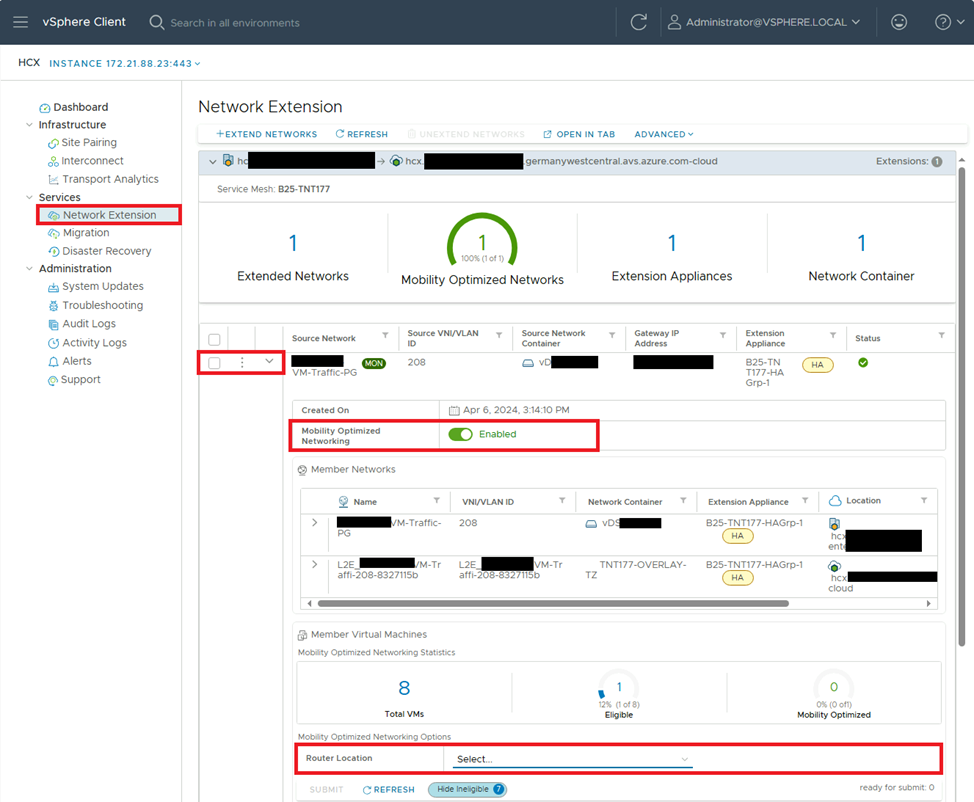This screenshot has width=974, height=802.
Task: Click the Mobility Optimized 0% gauge
Action: point(834,688)
